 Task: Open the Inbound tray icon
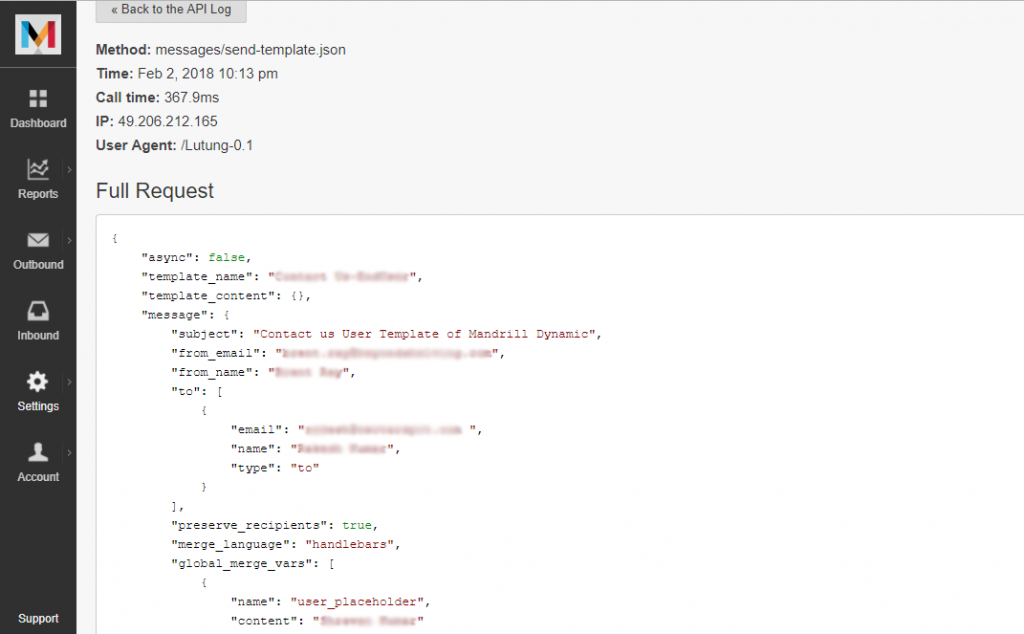[38, 311]
